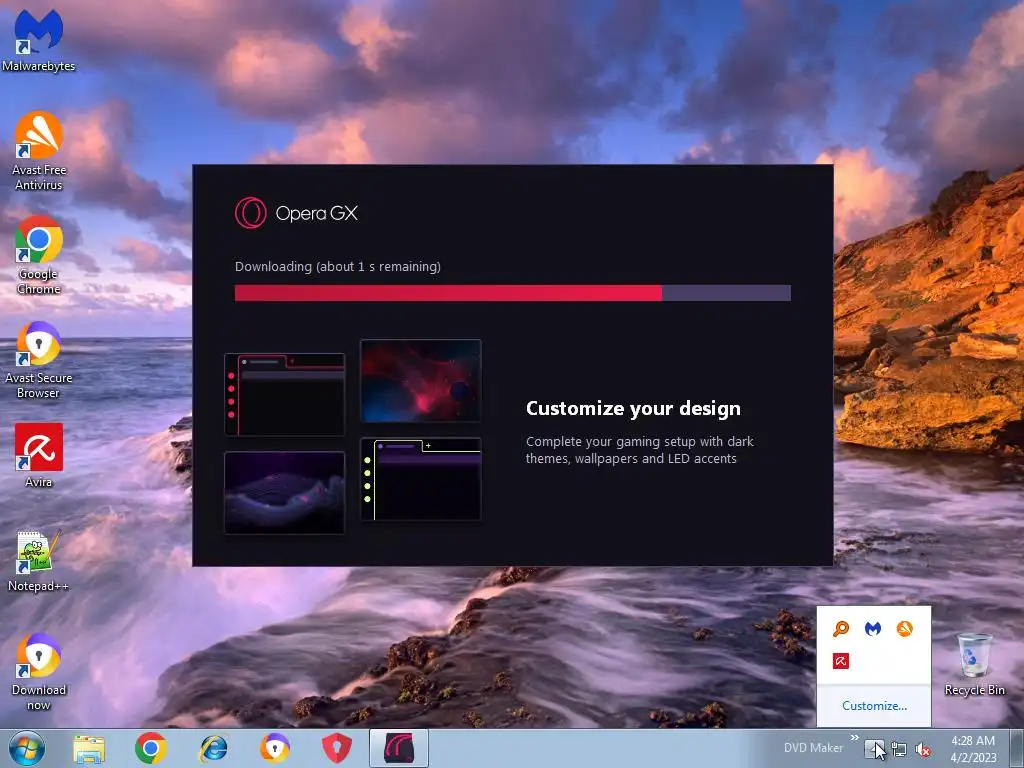The image size is (1024, 768).
Task: Click the Show desktop strip on the taskbar
Action: [x=1017, y=748]
